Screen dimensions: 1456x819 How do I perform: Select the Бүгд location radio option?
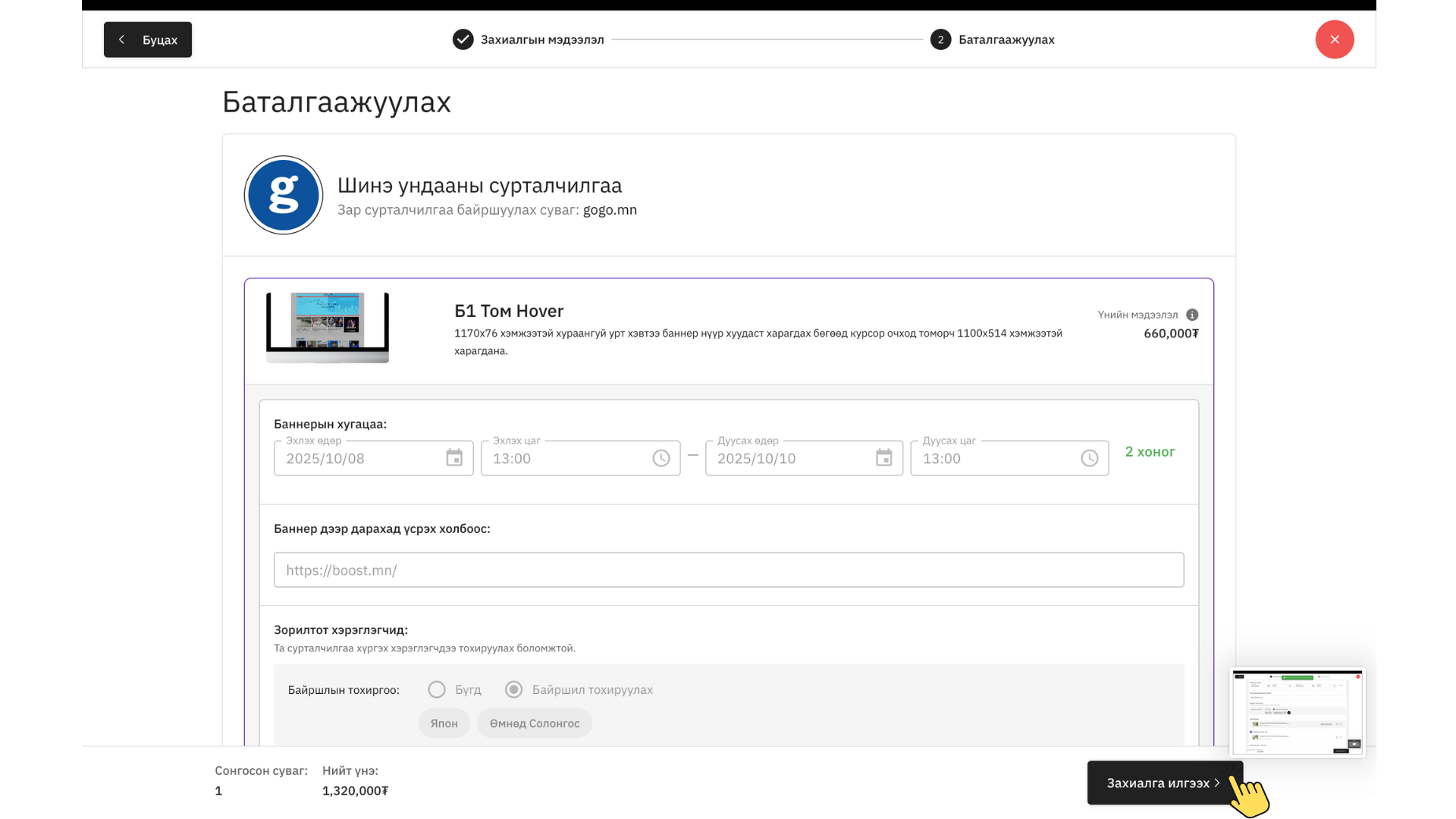[x=437, y=689]
